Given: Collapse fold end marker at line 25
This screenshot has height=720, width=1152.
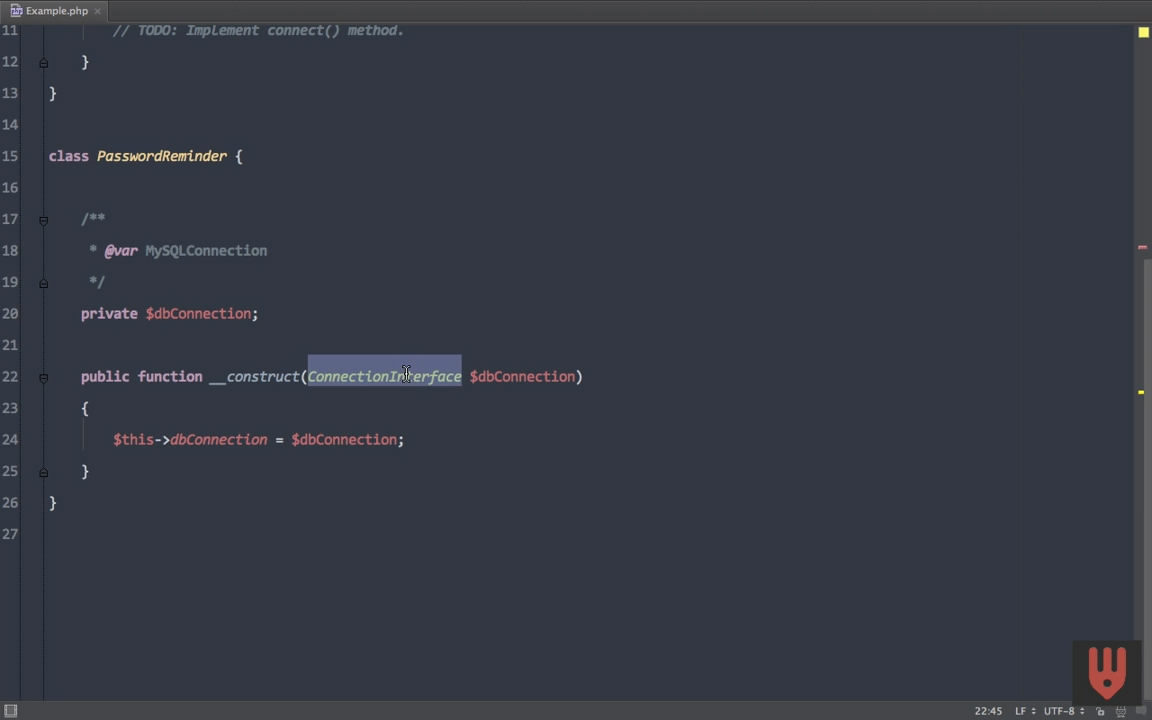Looking at the screenshot, I should pos(43,472).
